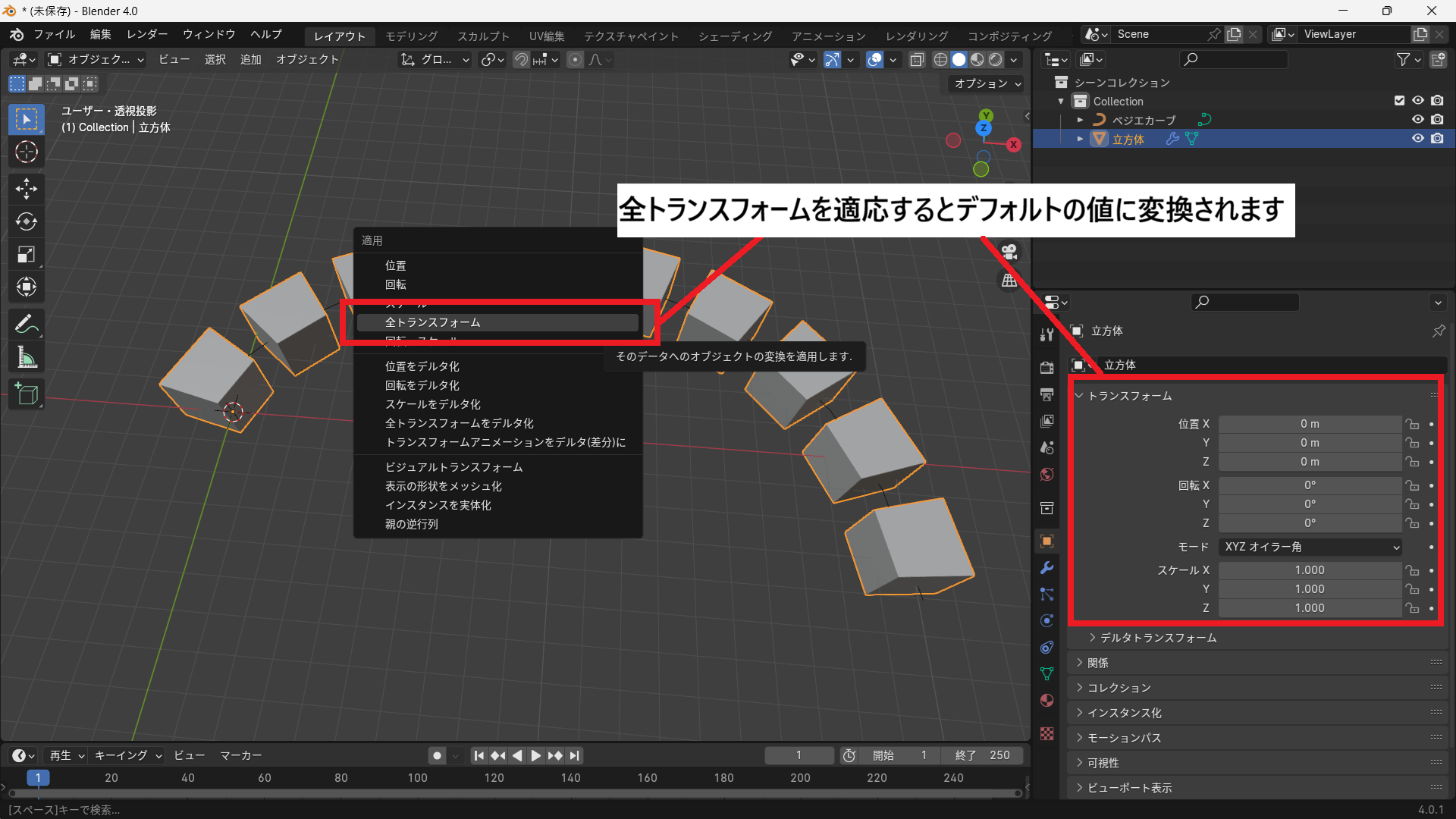Select the Annotate pencil tool
The image size is (1456, 819).
click(x=27, y=325)
